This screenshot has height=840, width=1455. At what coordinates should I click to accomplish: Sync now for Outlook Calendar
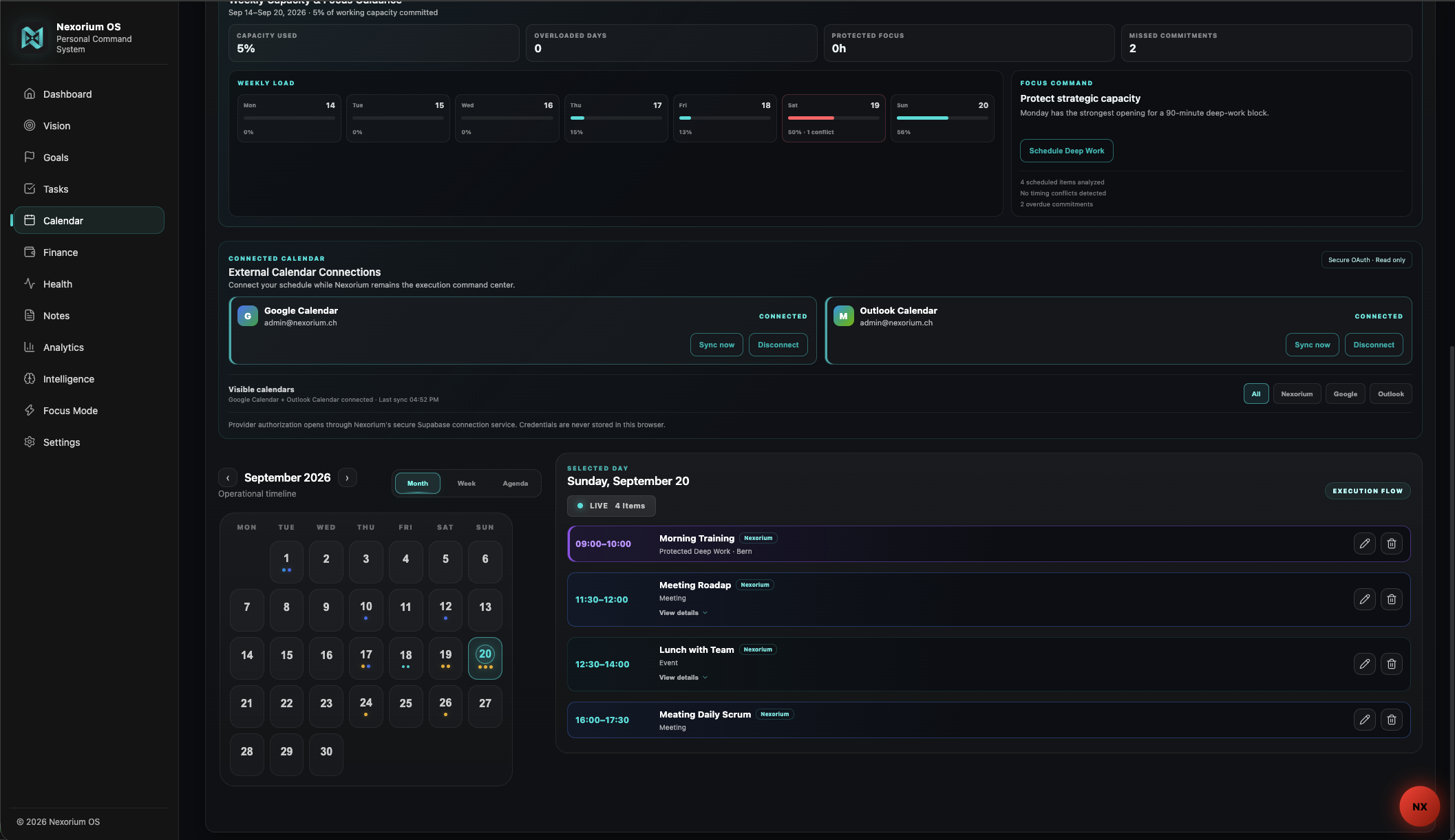(x=1312, y=345)
